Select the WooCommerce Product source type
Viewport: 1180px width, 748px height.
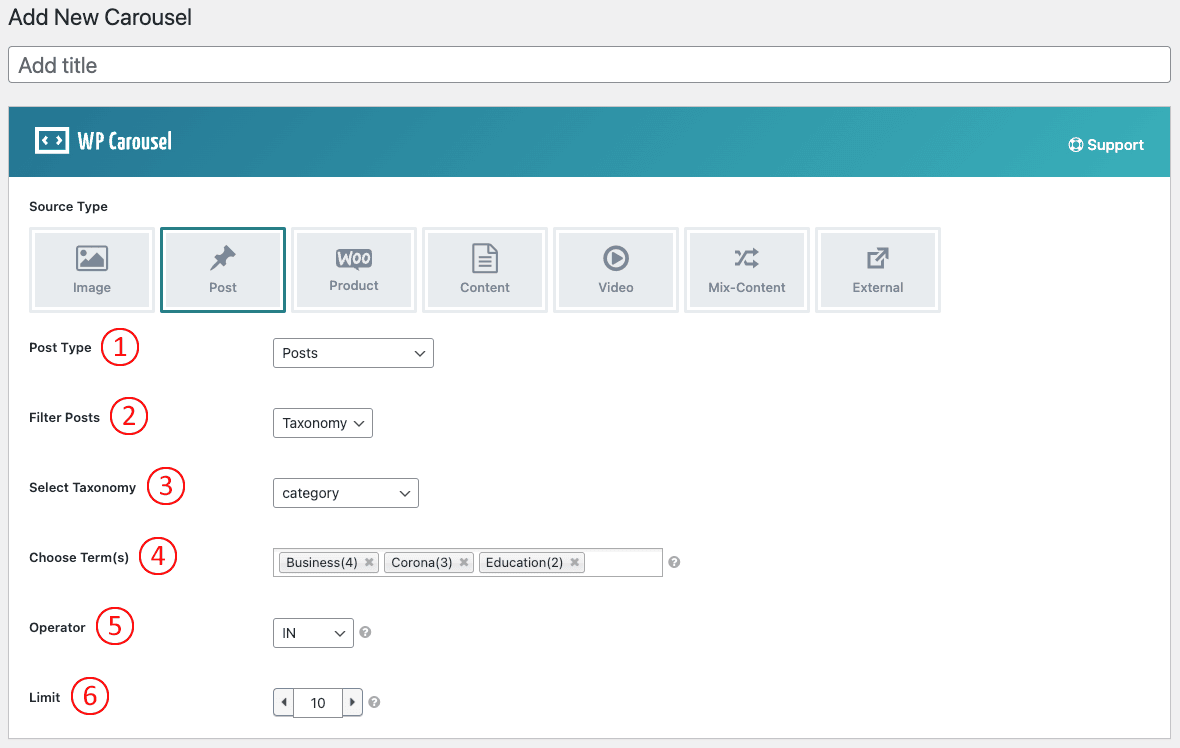pyautogui.click(x=354, y=270)
